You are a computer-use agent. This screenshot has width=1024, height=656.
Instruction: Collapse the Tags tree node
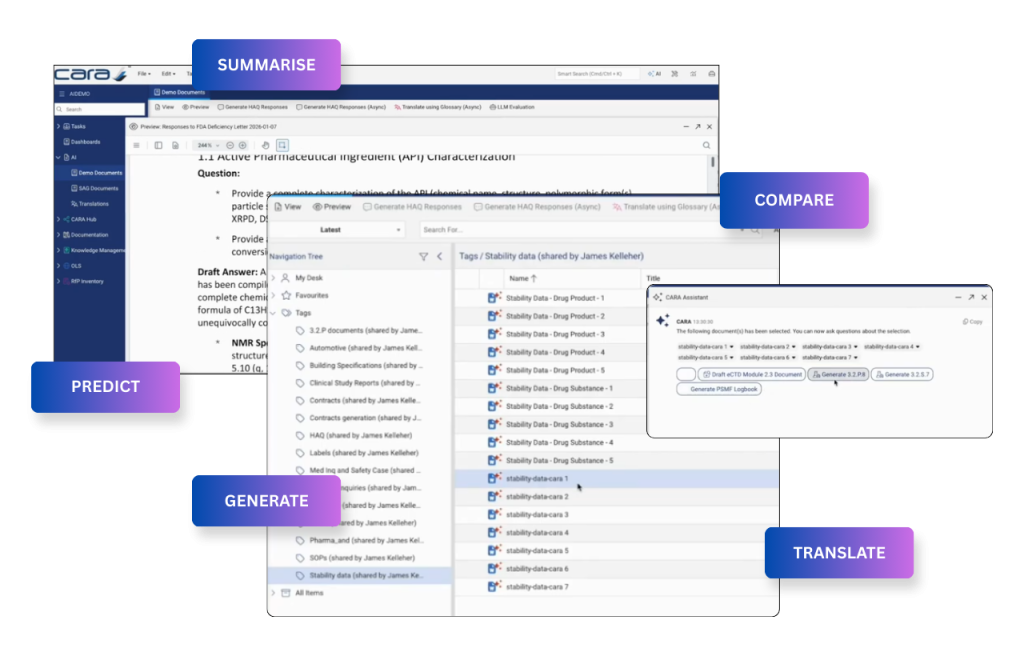(273, 313)
